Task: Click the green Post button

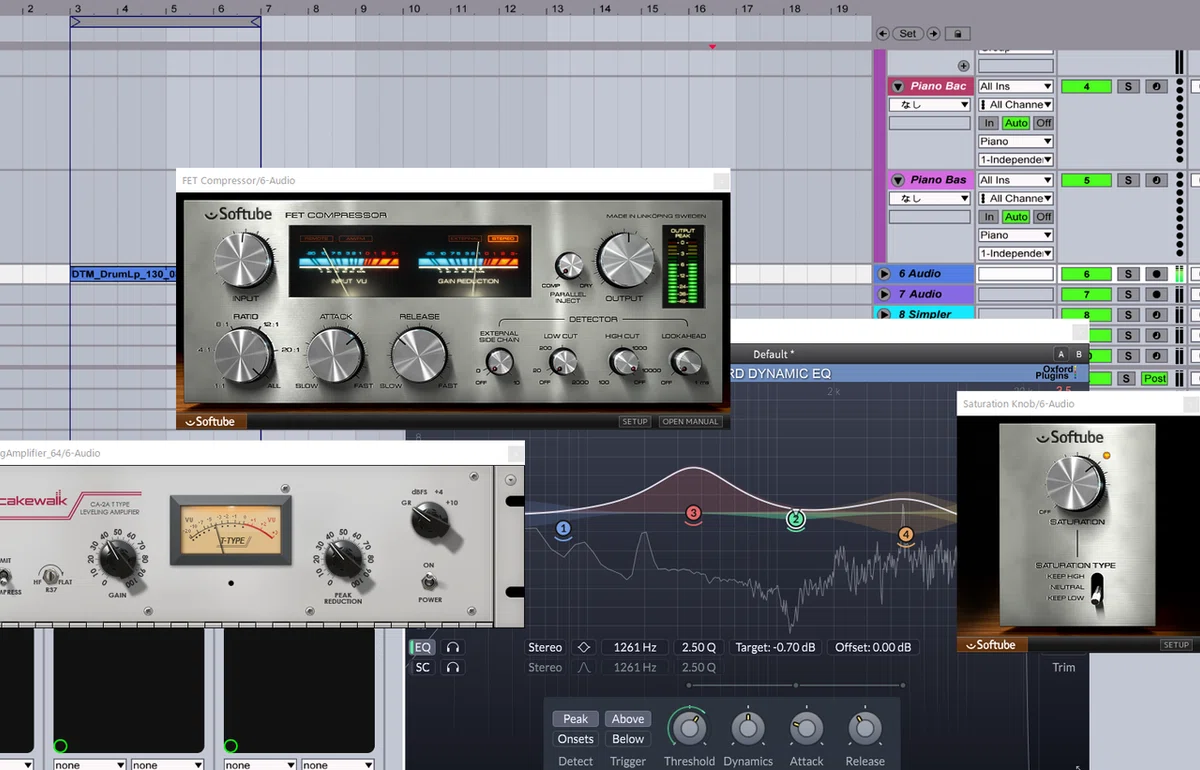Action: pyautogui.click(x=1155, y=378)
